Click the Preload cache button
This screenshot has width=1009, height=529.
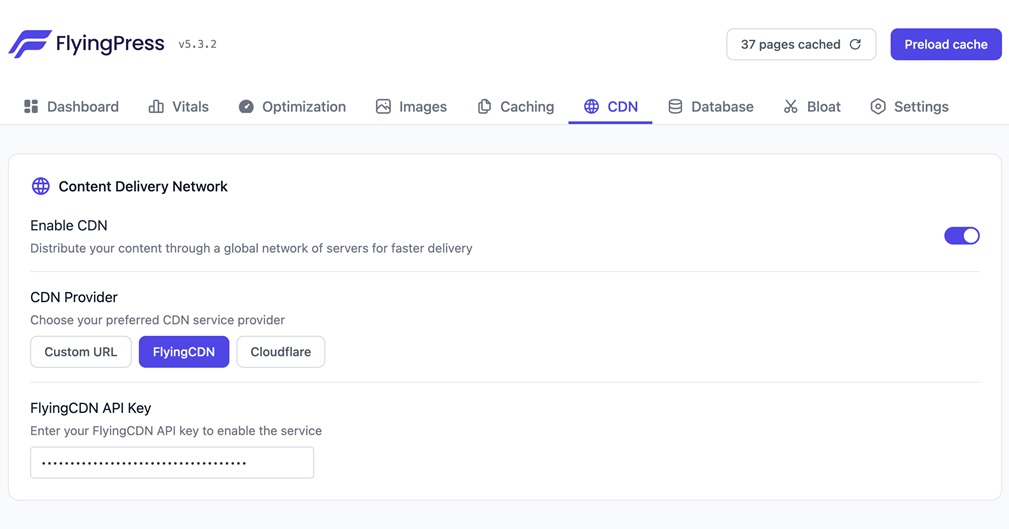[x=946, y=44]
